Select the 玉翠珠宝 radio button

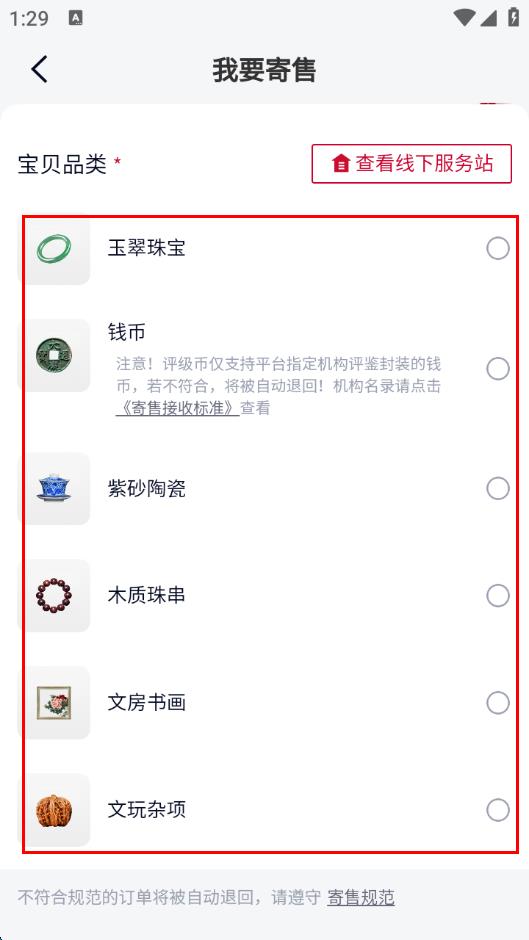[498, 248]
